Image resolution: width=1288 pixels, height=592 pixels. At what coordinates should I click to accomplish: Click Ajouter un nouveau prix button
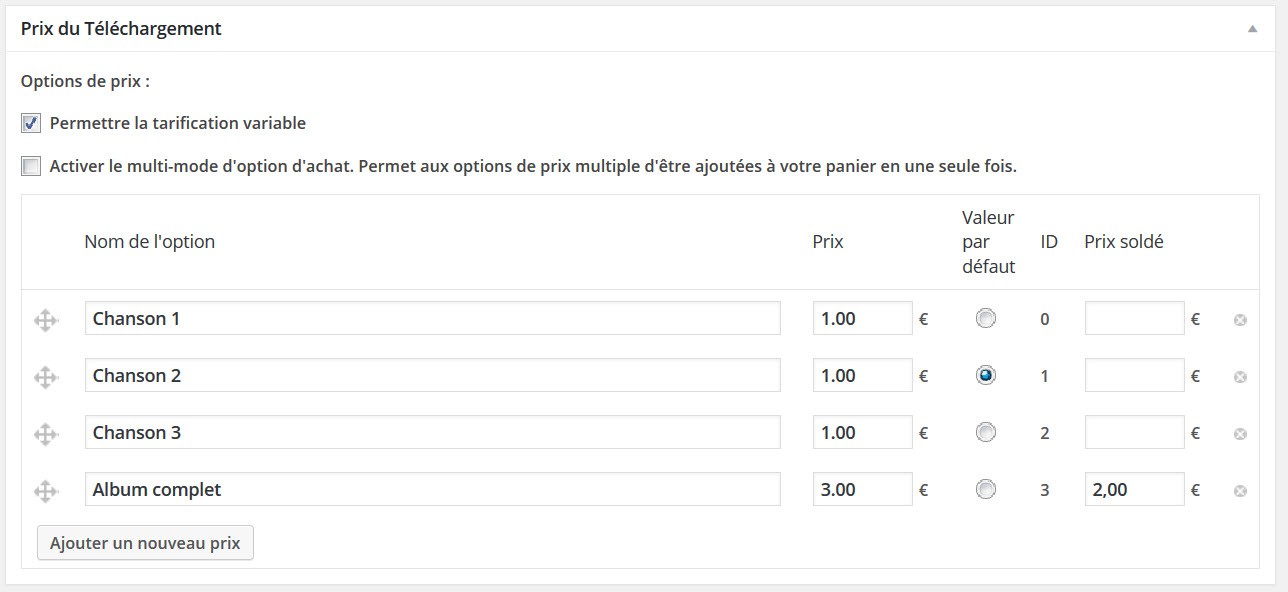(x=145, y=543)
